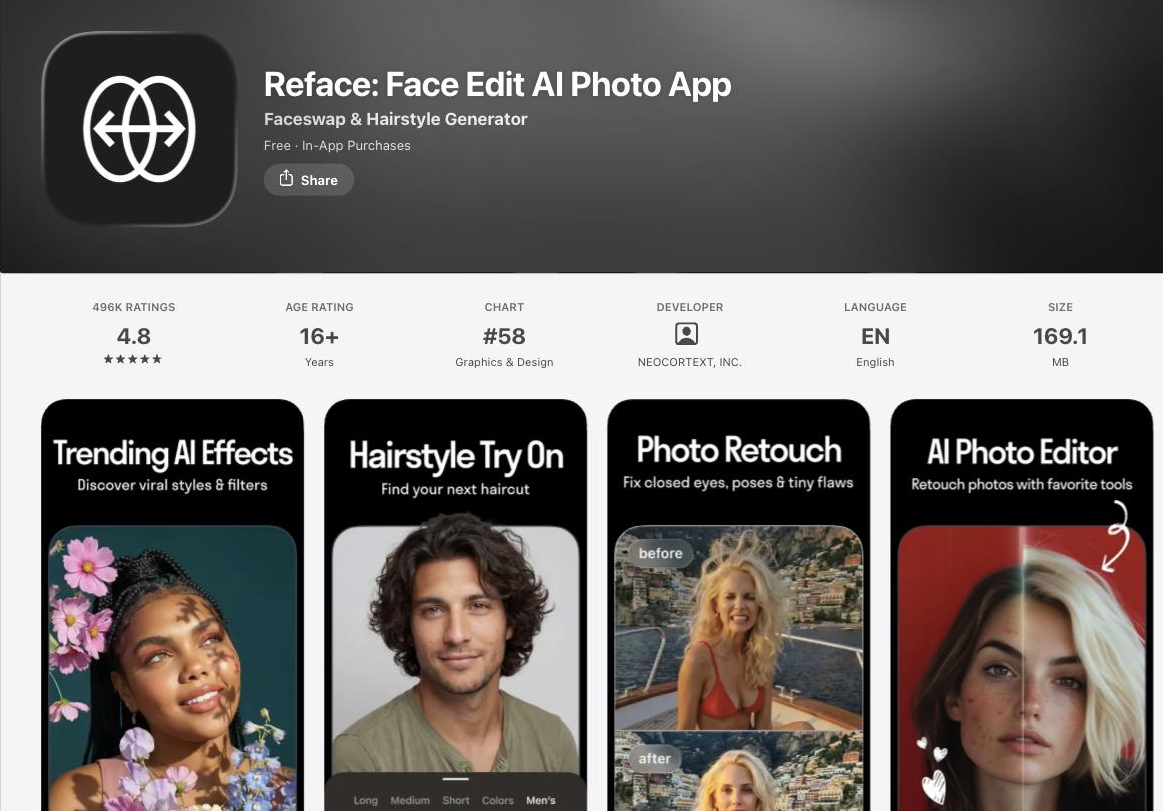
Task: Click the hearts doodle in AI Photo Editor
Action: click(x=933, y=772)
